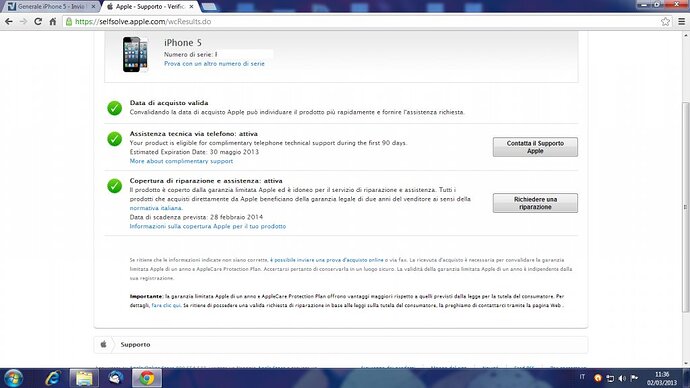
Task: Click the volume speaker tray icon
Action: click(x=622, y=378)
